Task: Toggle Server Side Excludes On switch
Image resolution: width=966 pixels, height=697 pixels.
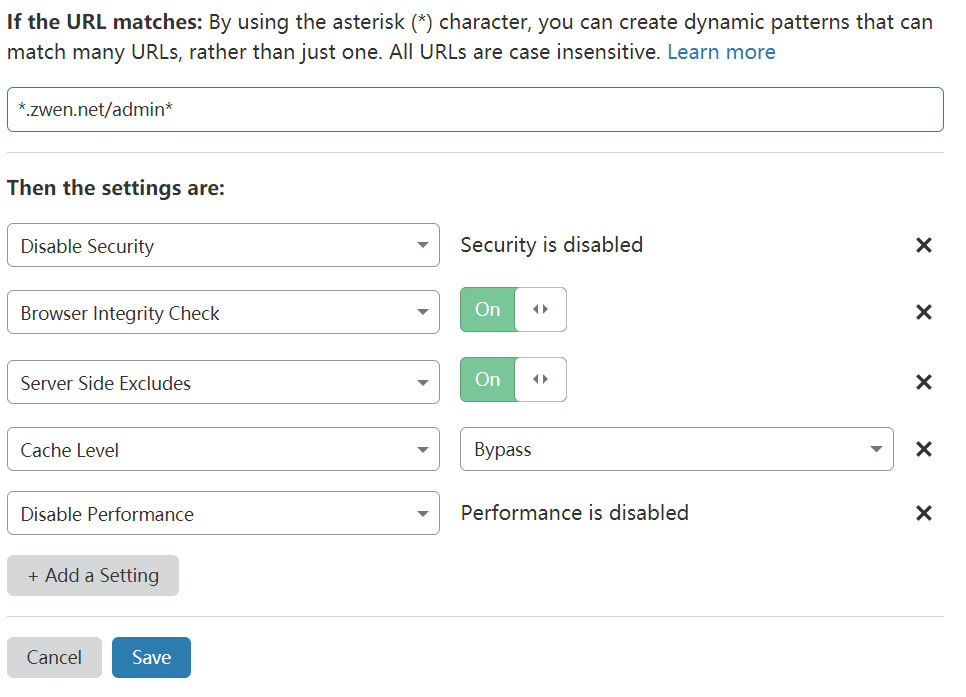Action: 488,380
